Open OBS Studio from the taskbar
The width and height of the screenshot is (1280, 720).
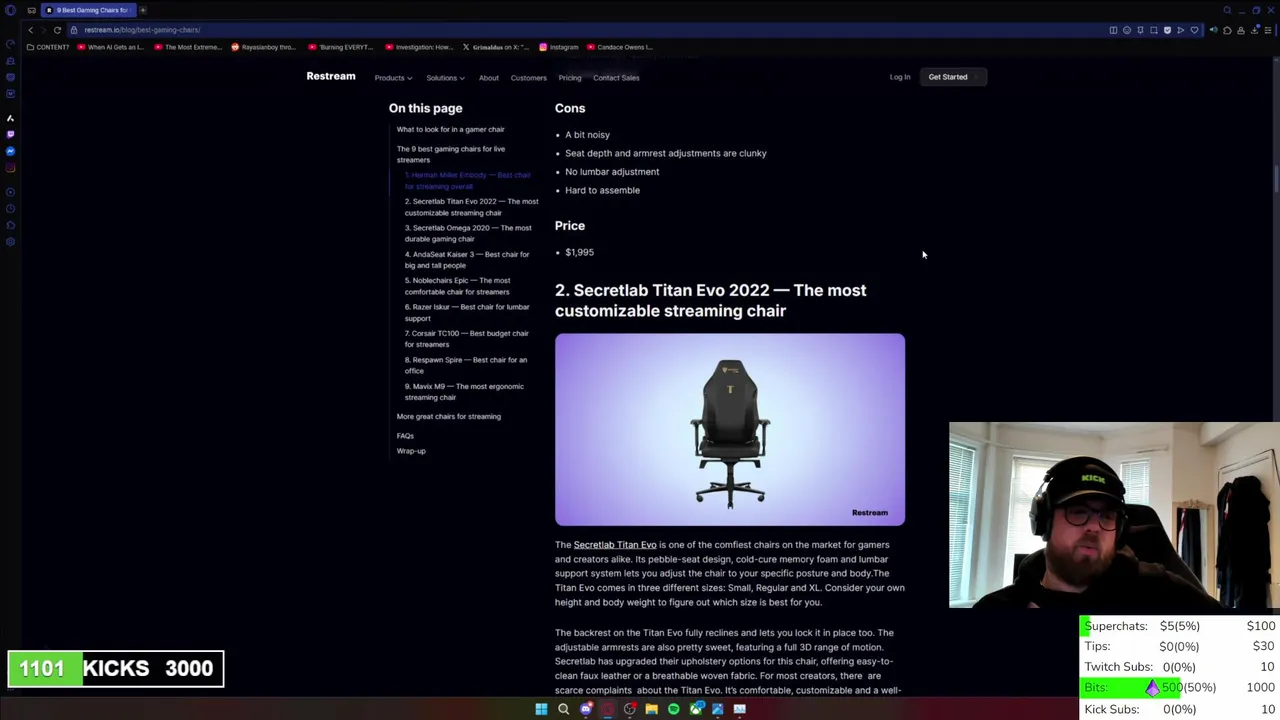click(630, 709)
